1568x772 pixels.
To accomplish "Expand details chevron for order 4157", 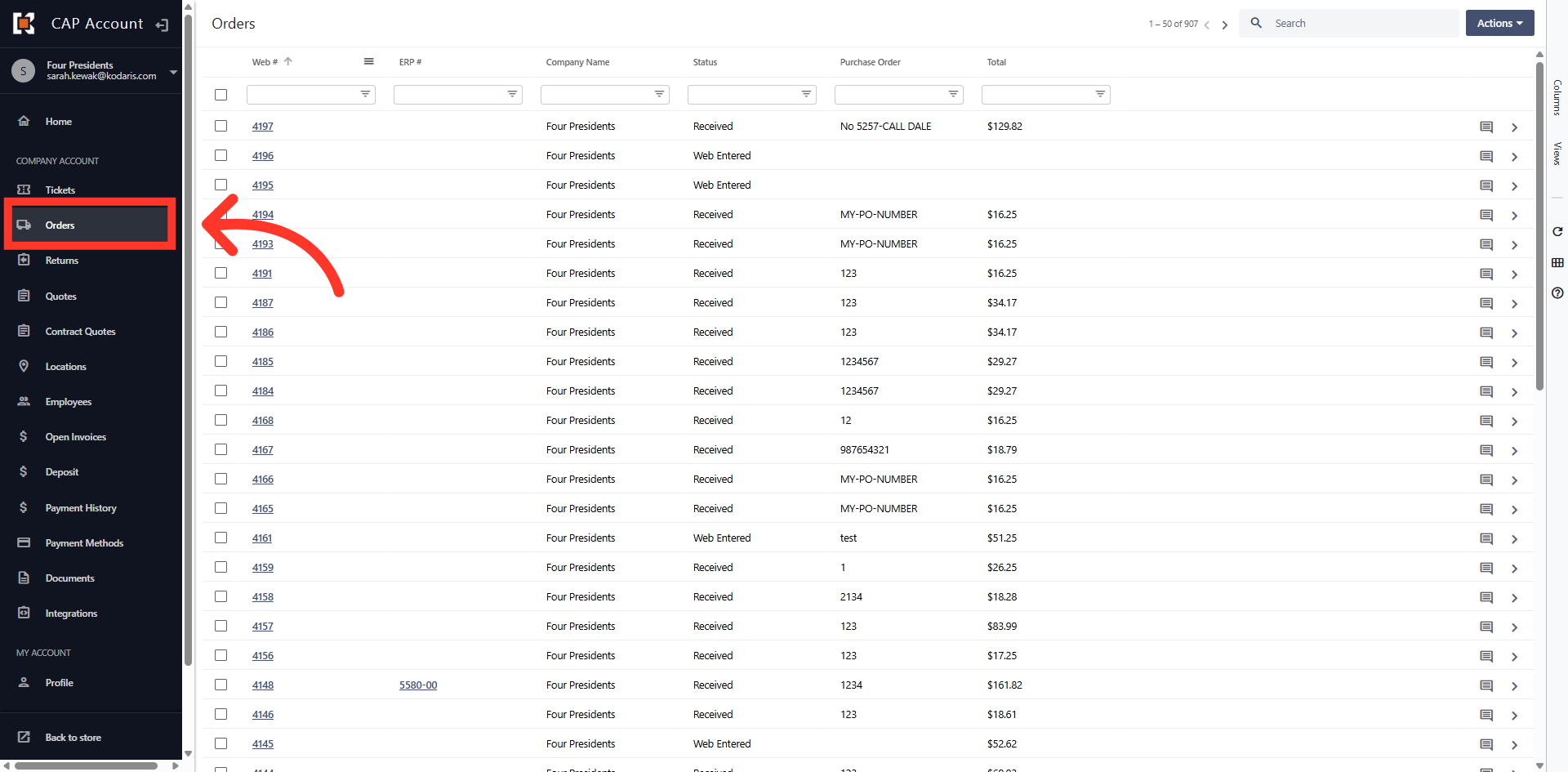I will tap(1514, 627).
